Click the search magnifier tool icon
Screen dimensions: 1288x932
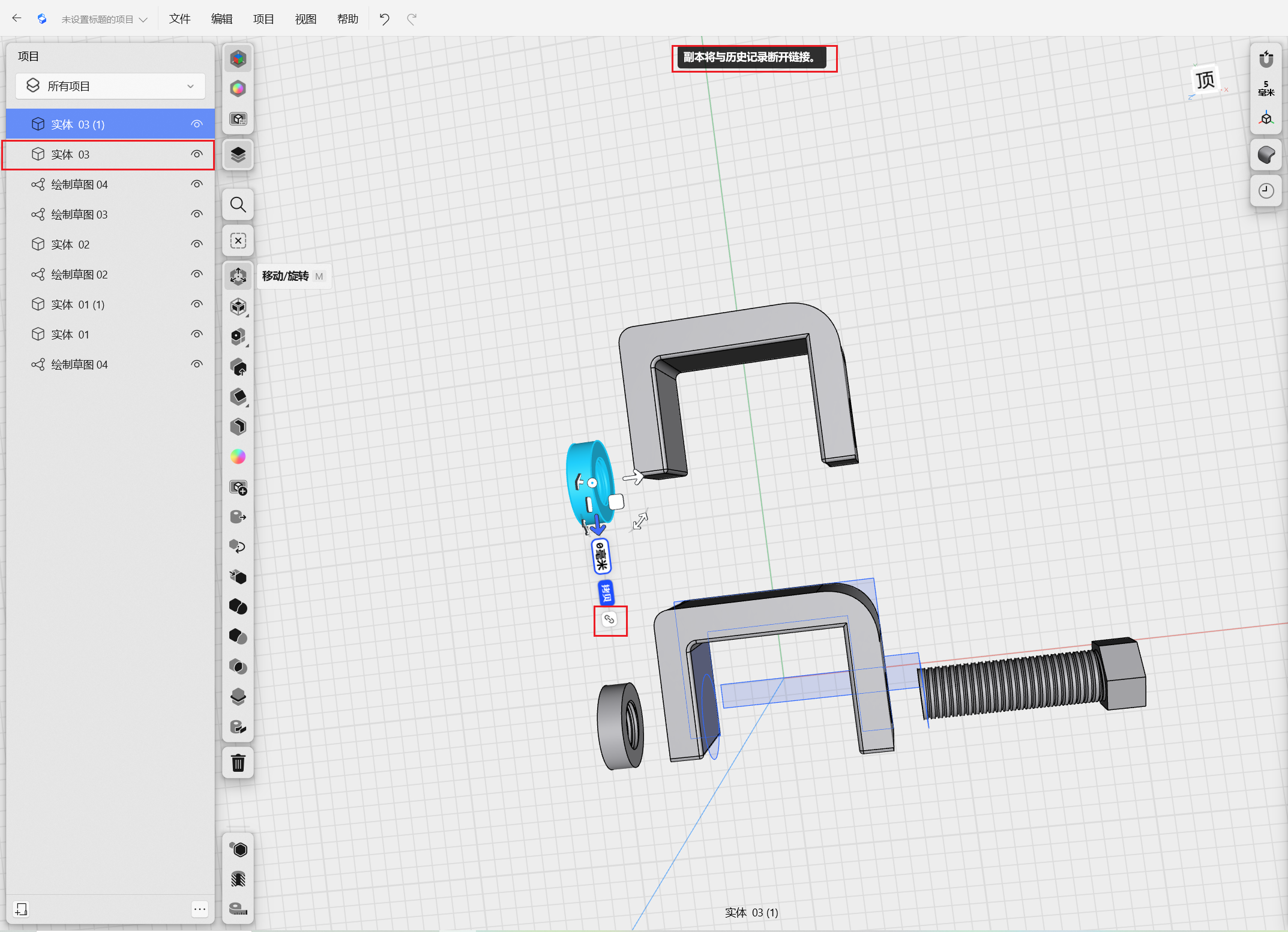coord(238,205)
